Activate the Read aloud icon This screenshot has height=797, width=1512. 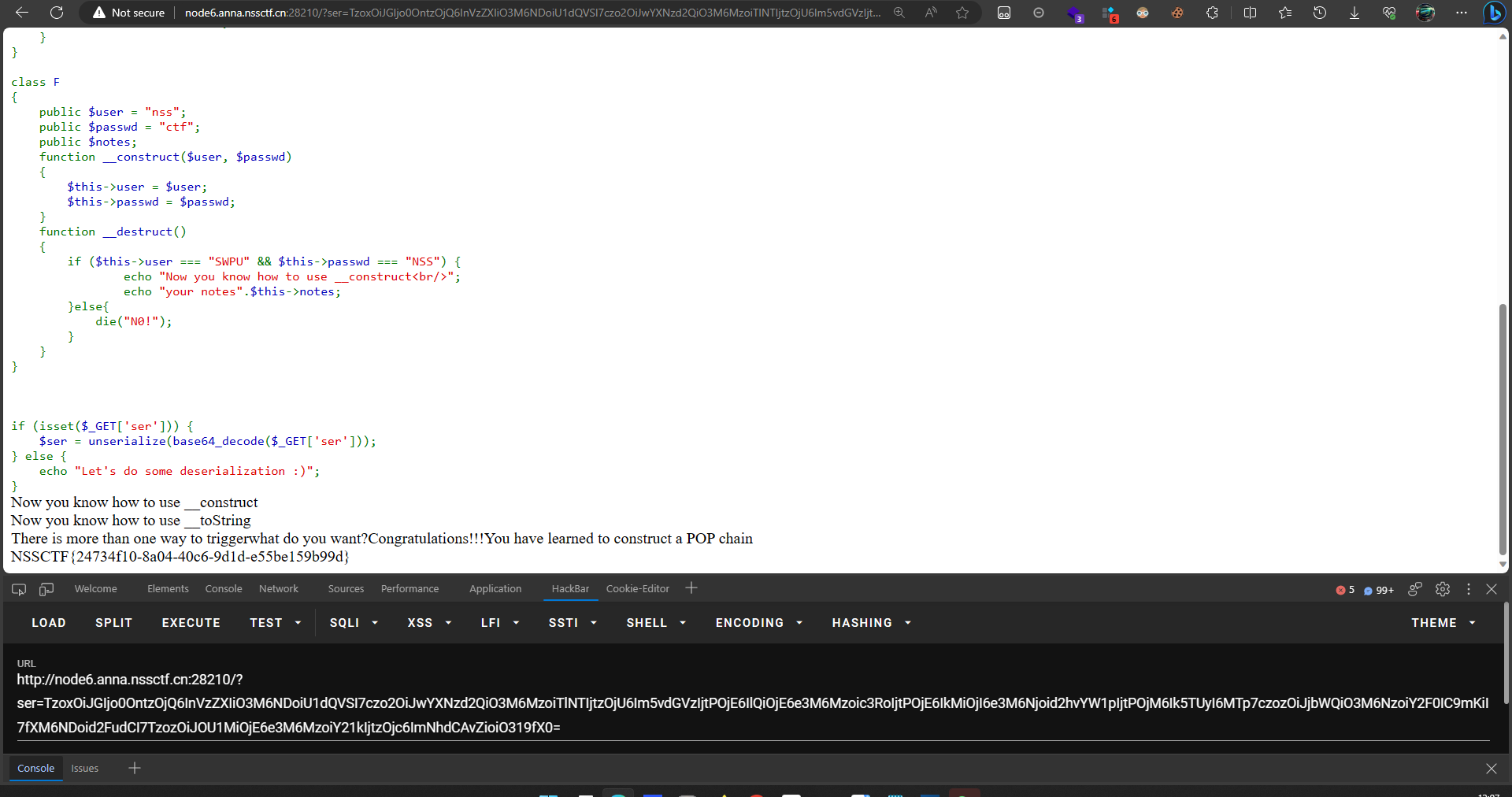[x=931, y=13]
